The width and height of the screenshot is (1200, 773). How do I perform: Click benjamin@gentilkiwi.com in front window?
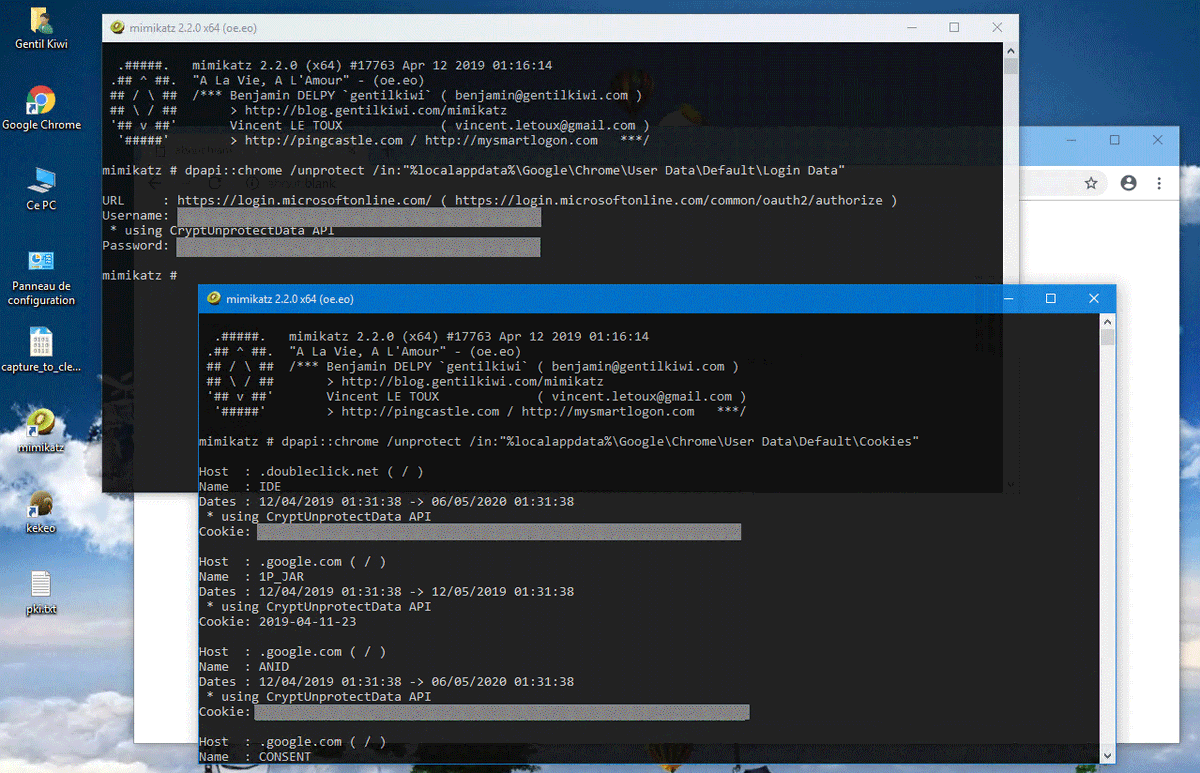[638, 366]
